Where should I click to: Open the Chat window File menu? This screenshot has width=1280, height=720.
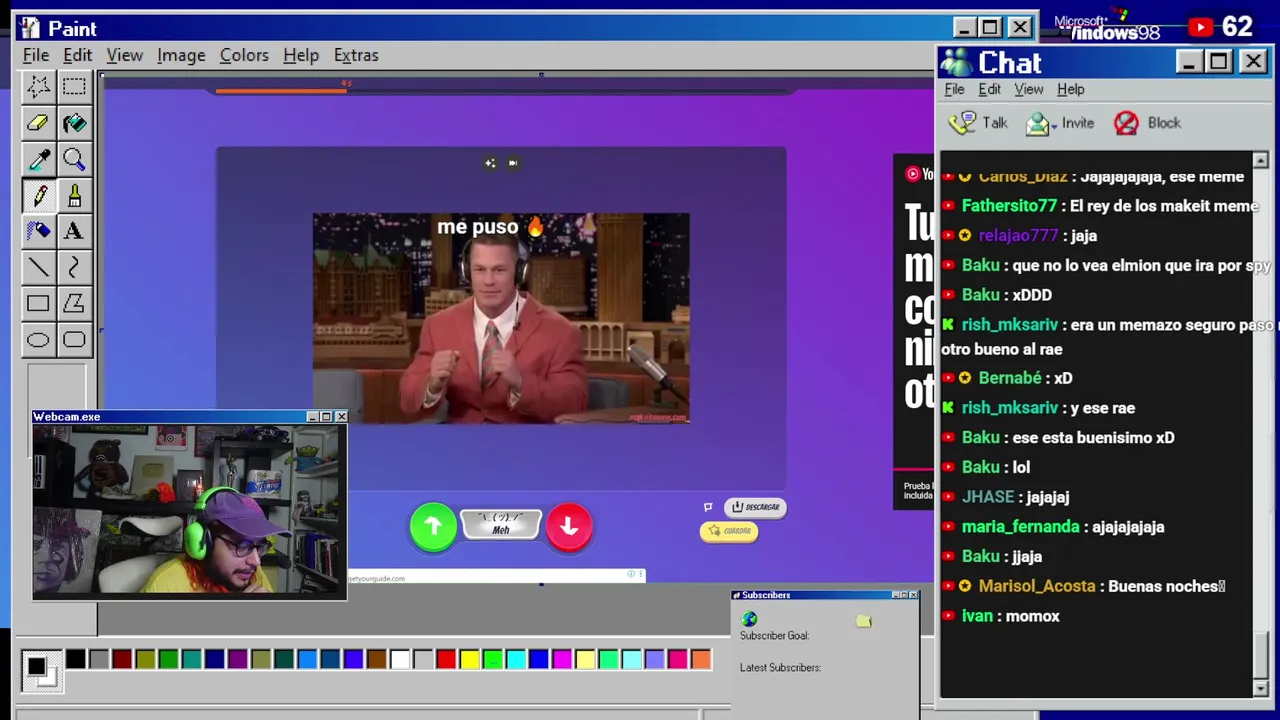tap(954, 89)
